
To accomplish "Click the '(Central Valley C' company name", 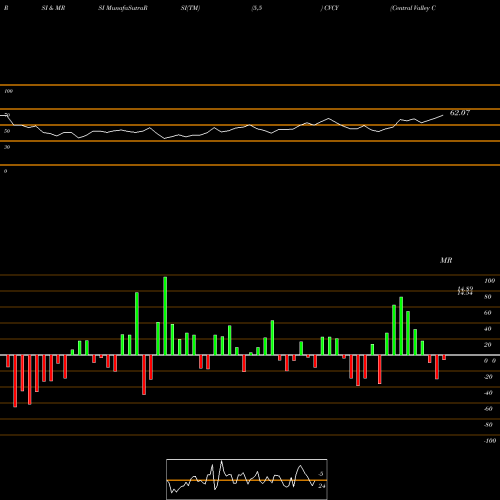I will click(413, 8).
